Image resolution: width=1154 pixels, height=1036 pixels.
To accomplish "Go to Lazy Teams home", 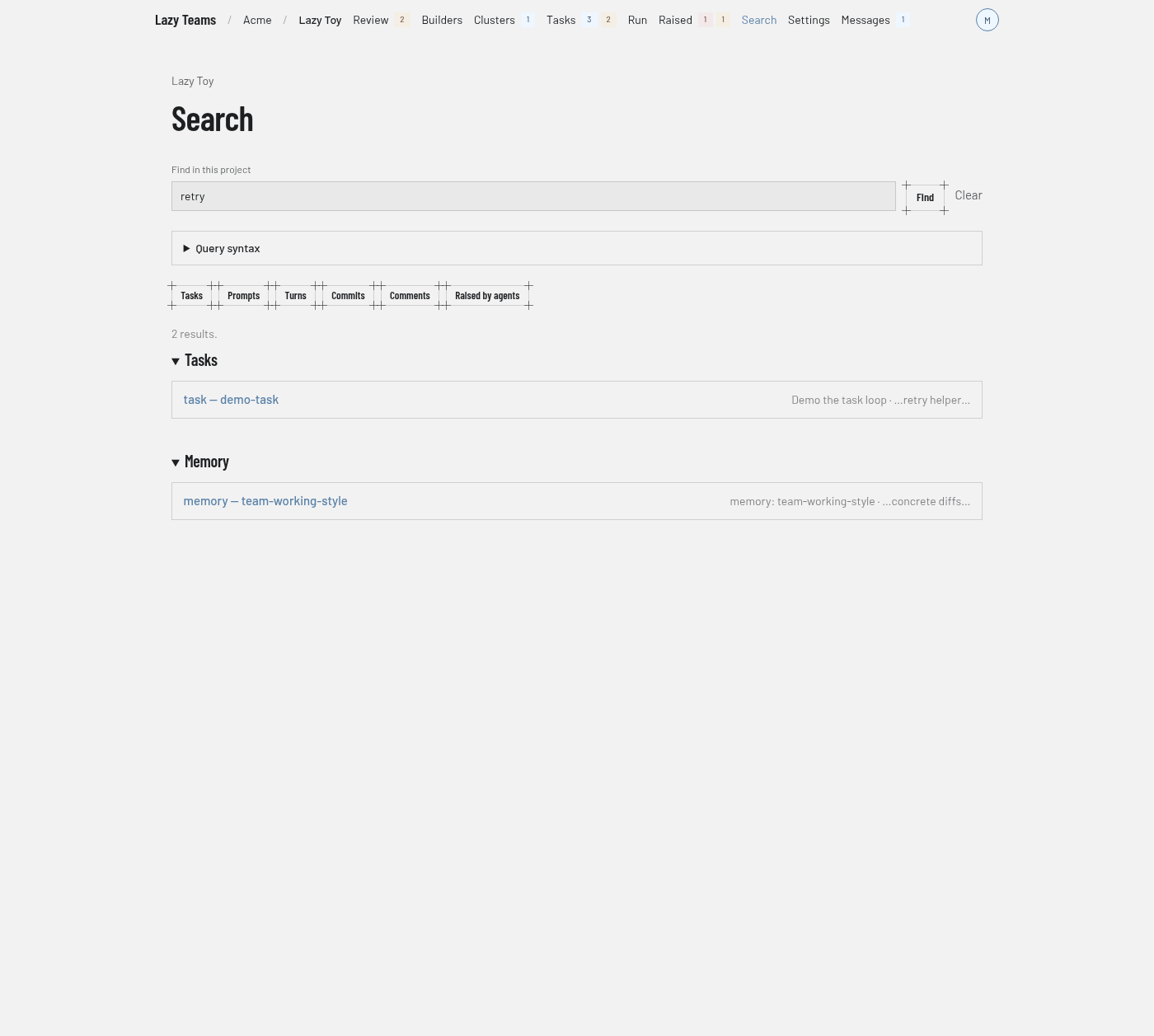I will [185, 20].
